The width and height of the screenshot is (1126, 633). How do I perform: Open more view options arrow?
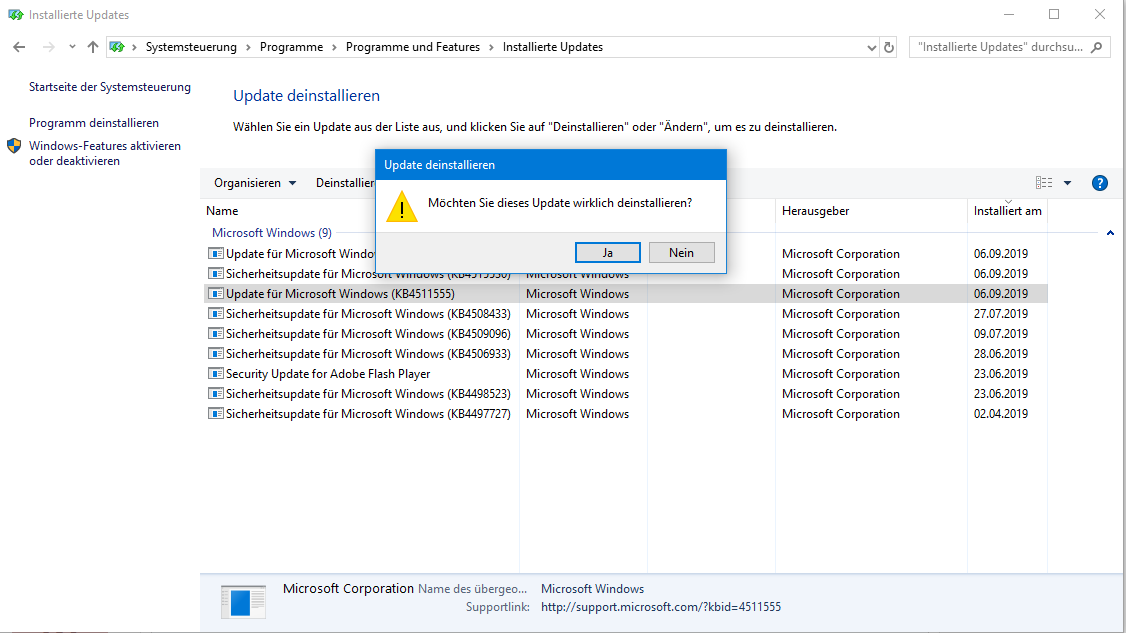(1068, 183)
